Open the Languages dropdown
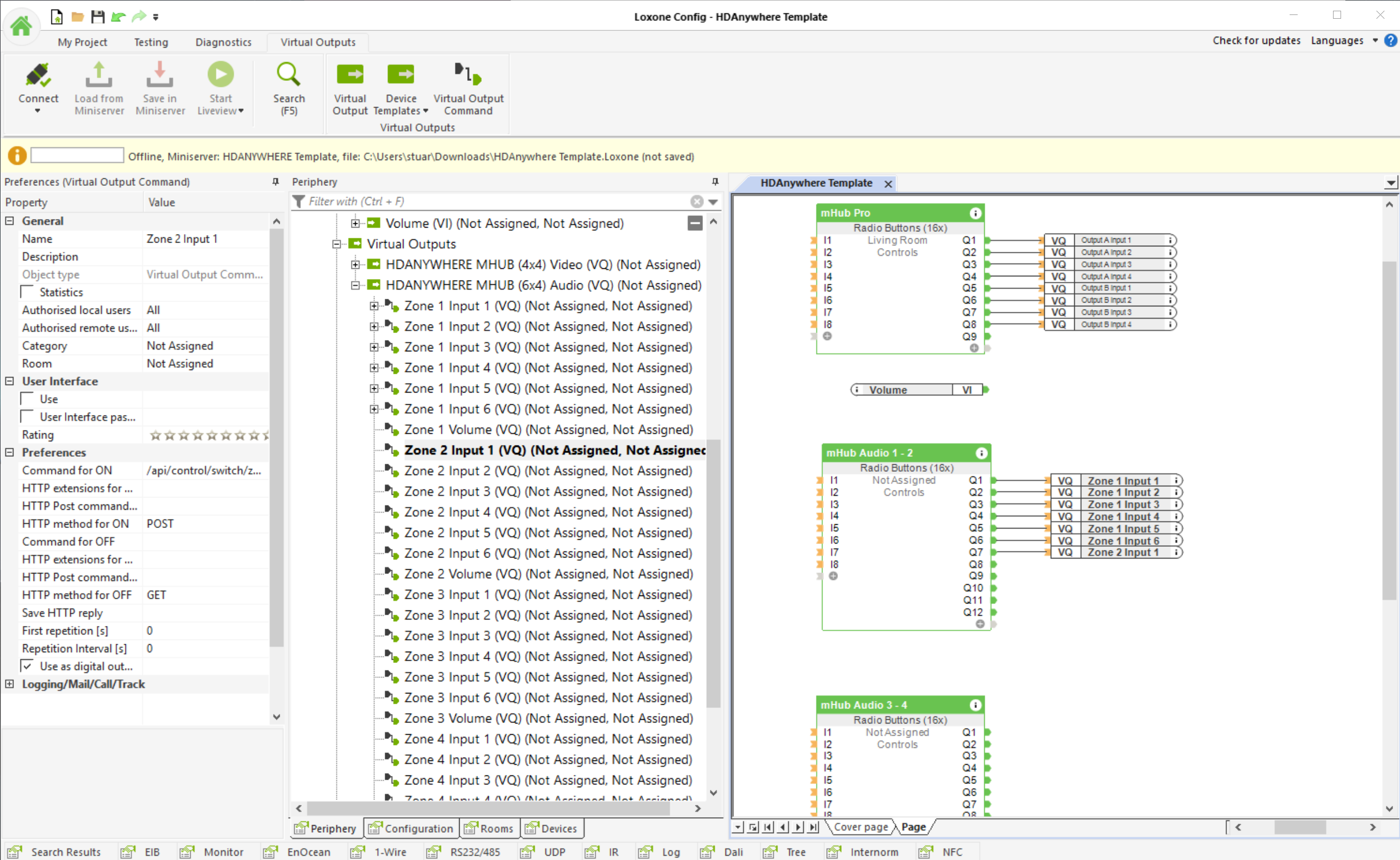The width and height of the screenshot is (1400, 860). point(1344,40)
